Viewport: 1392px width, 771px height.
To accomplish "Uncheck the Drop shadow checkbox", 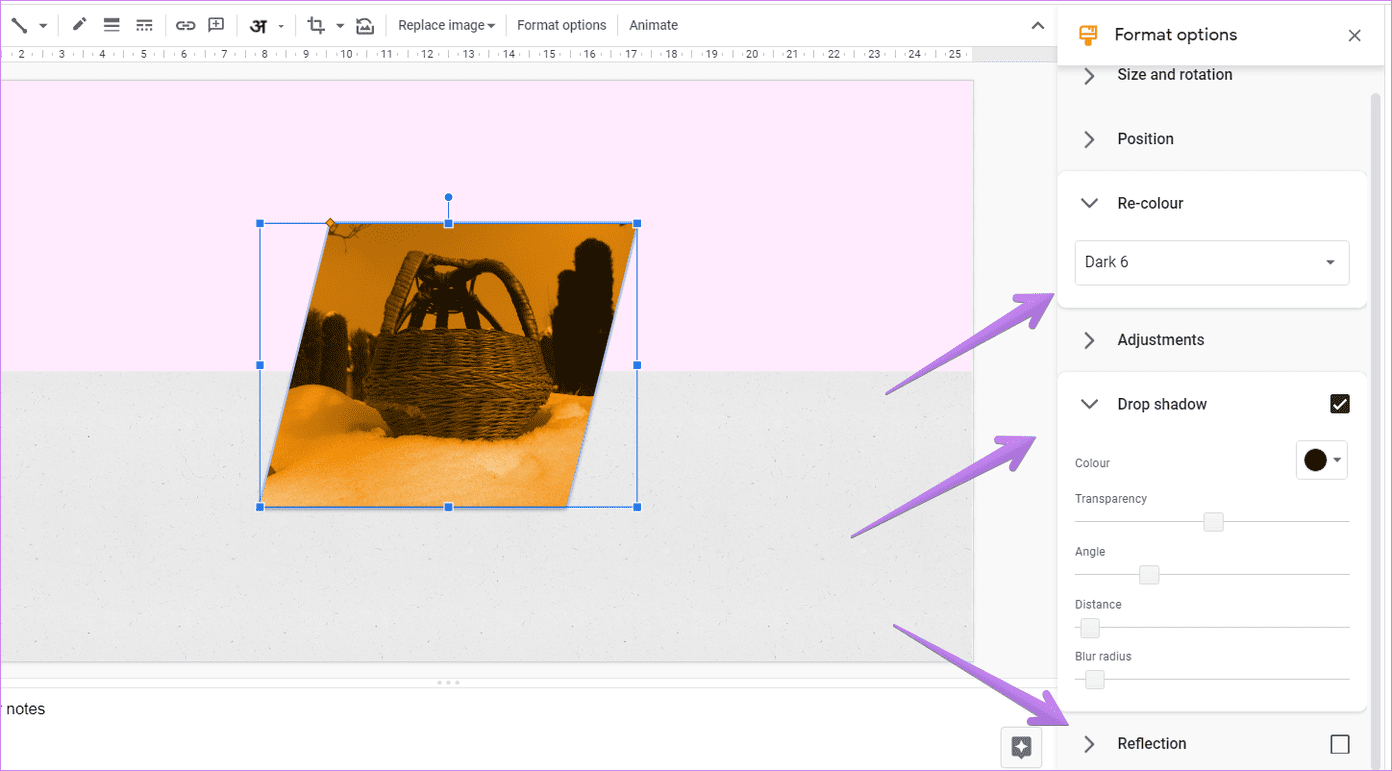I will pos(1340,404).
